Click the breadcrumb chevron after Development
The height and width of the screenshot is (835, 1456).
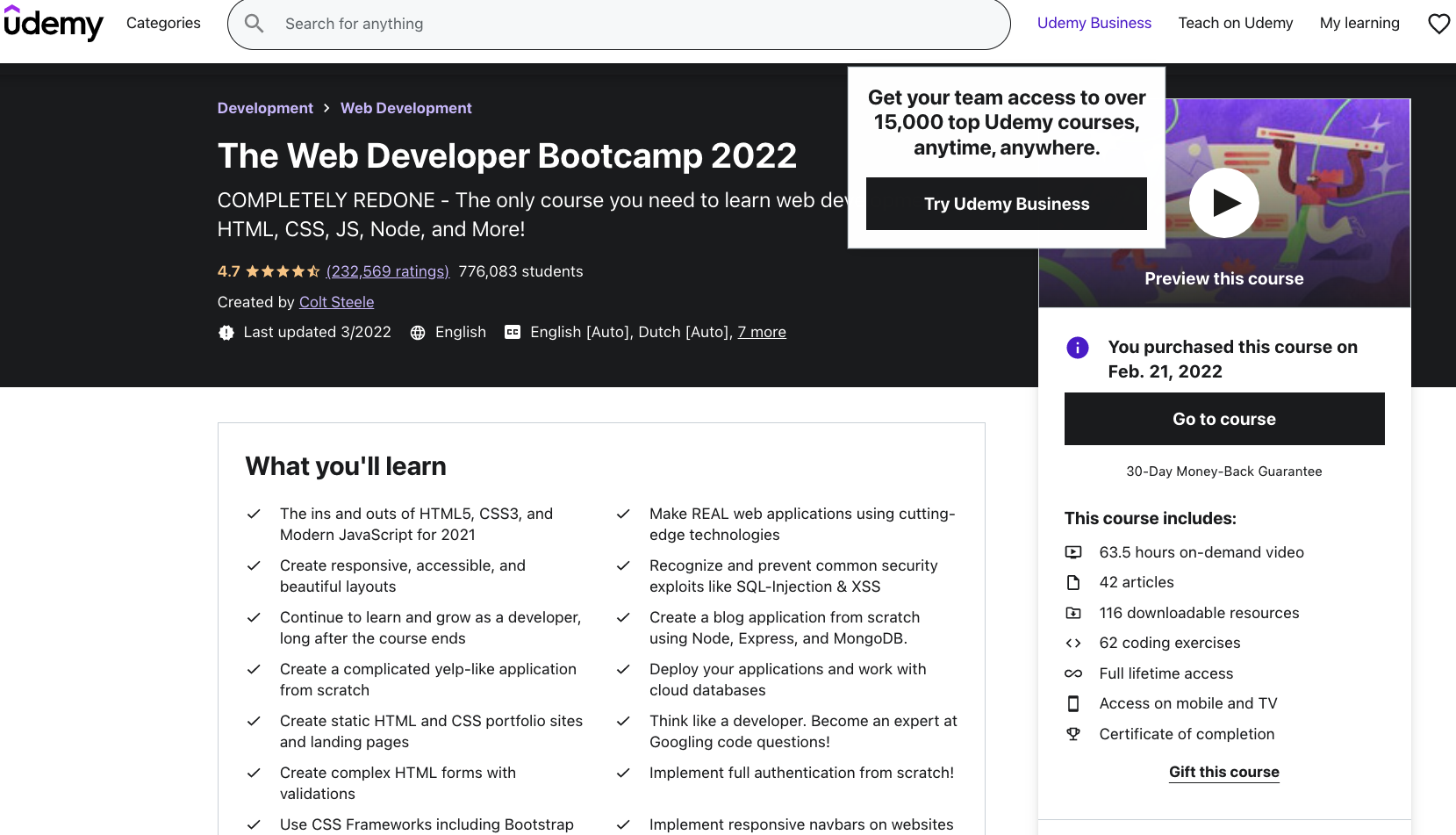click(x=326, y=108)
